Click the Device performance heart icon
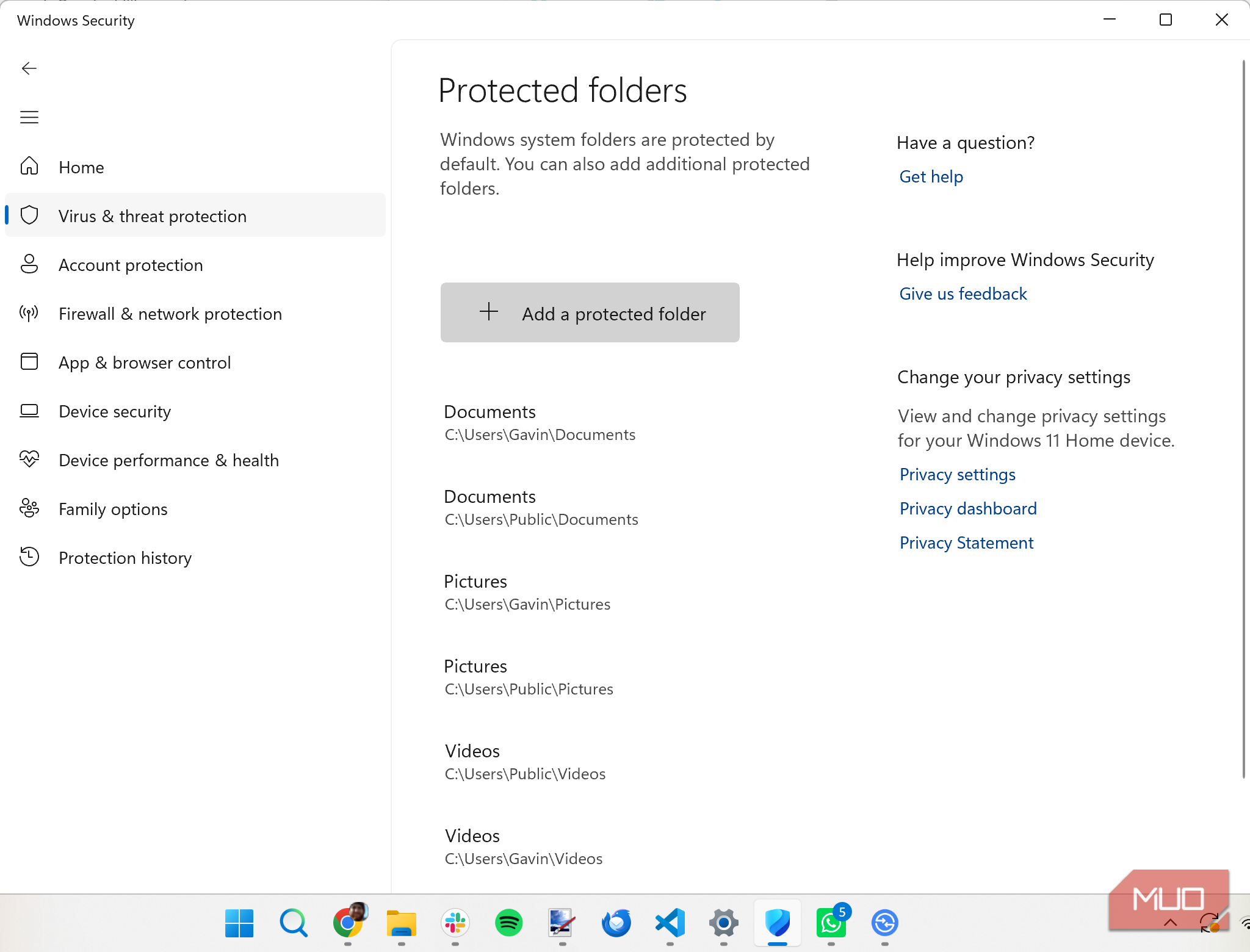1250x952 pixels. click(29, 459)
